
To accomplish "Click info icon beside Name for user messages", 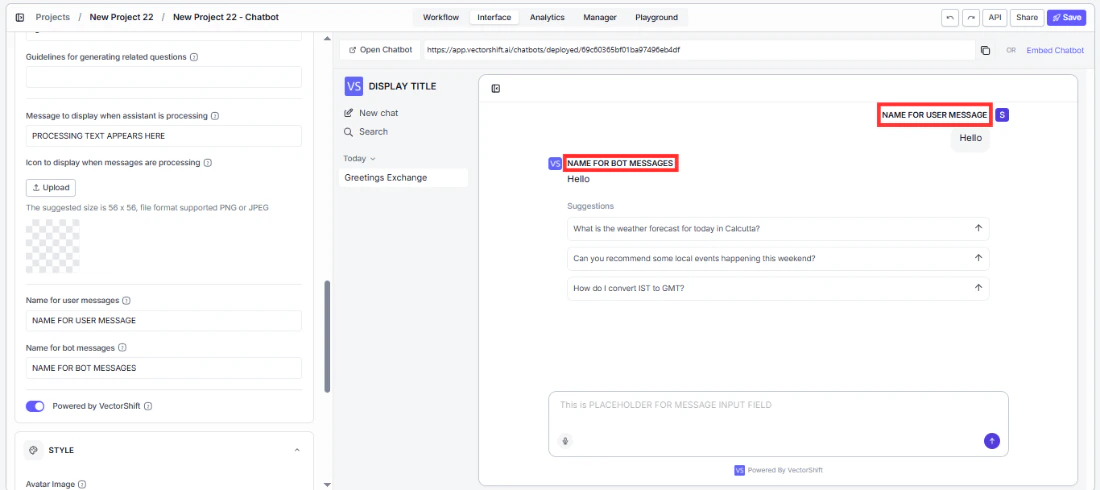I will (x=126, y=300).
